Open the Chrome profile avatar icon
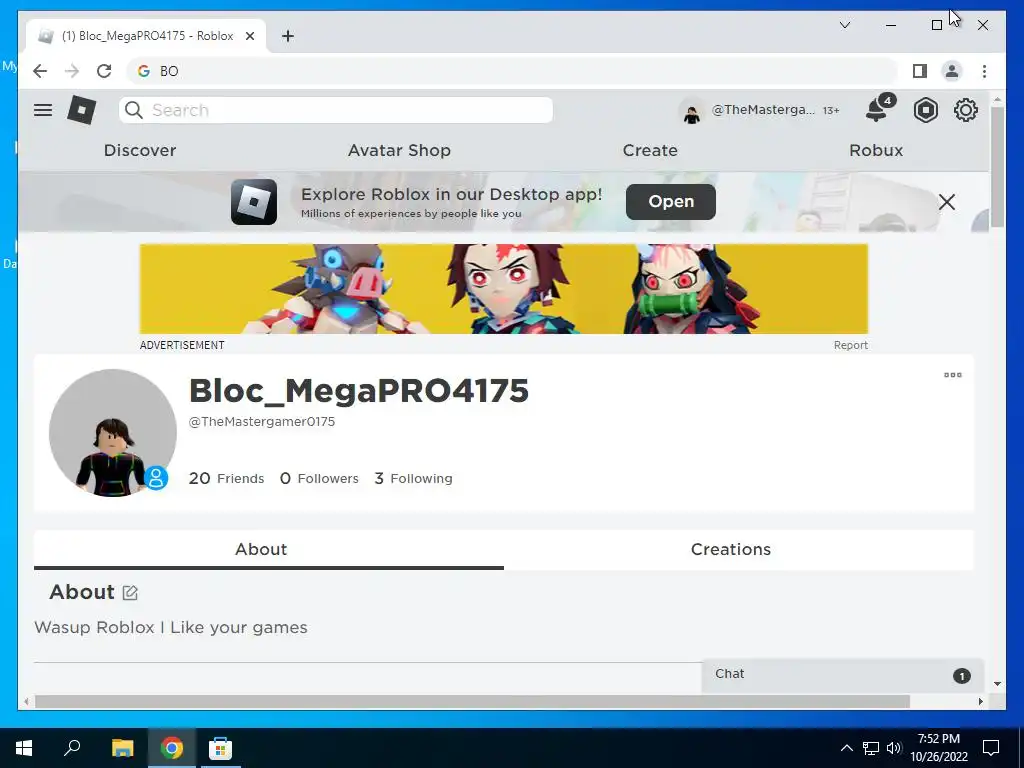This screenshot has height=768, width=1024. click(952, 71)
